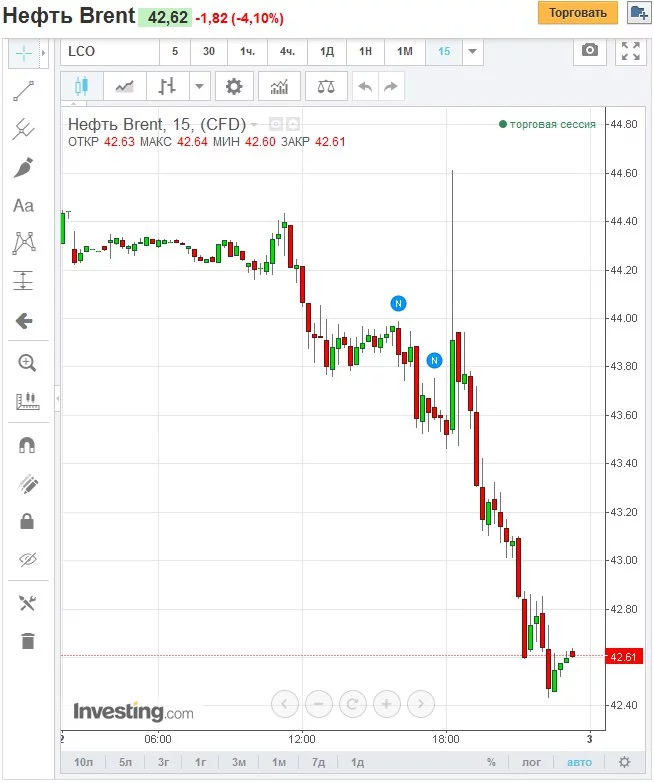
Task: Select the pitchfork drawing tool
Action: [x=23, y=129]
